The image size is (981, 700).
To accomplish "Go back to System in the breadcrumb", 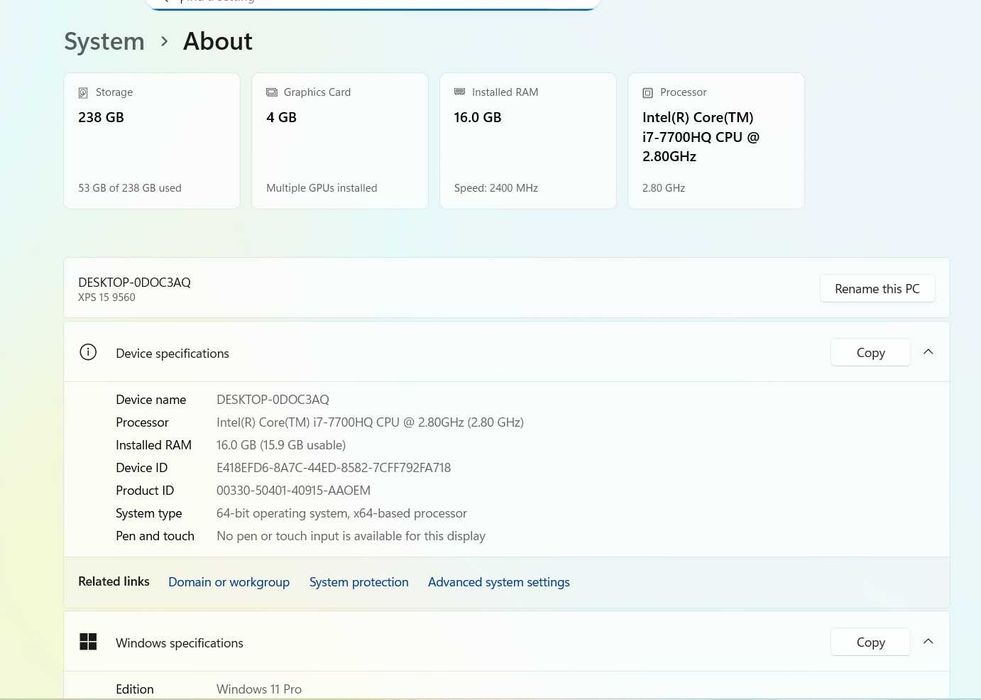I will pyautogui.click(x=104, y=41).
